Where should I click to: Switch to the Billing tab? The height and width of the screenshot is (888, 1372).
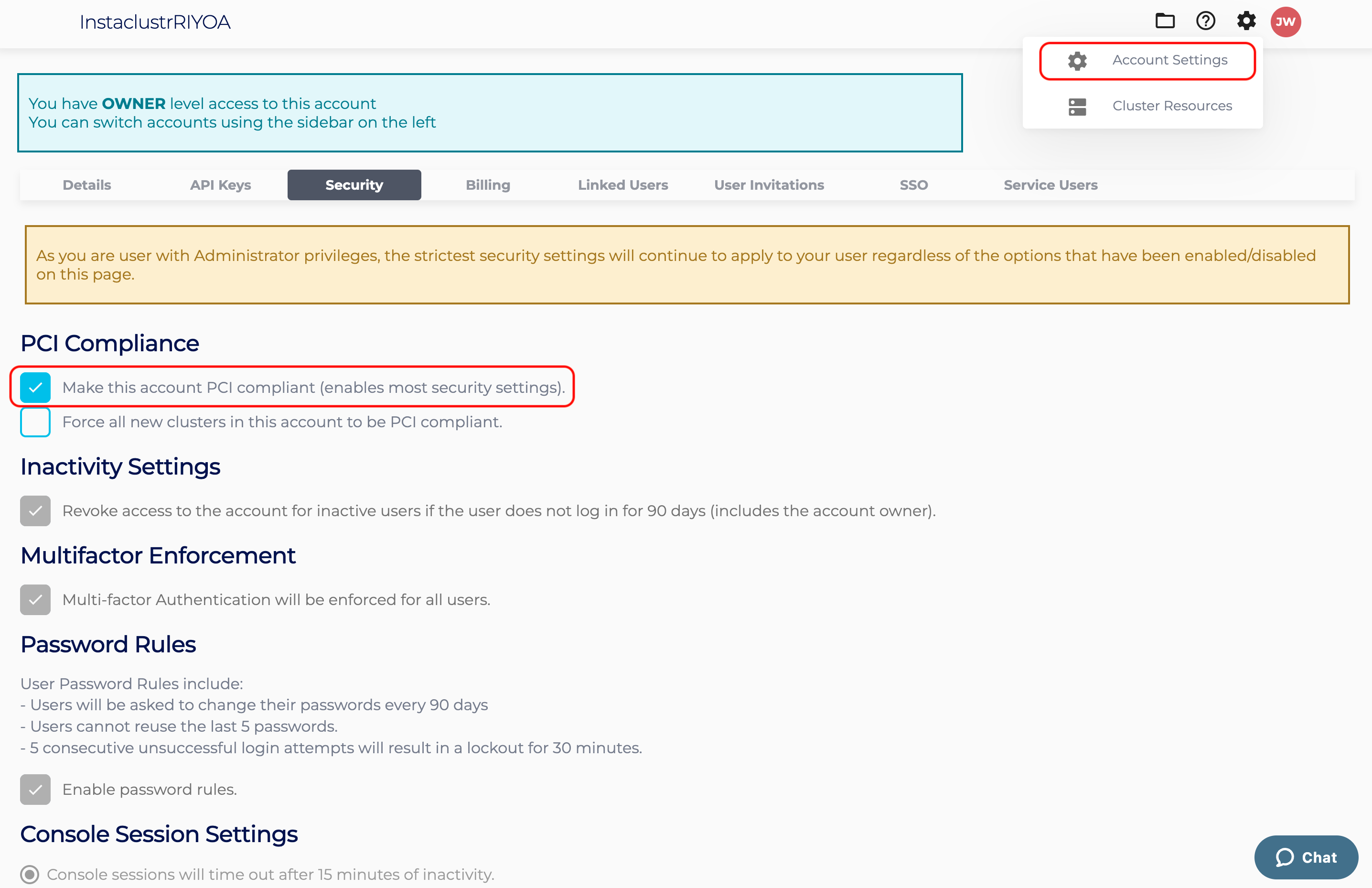click(487, 185)
